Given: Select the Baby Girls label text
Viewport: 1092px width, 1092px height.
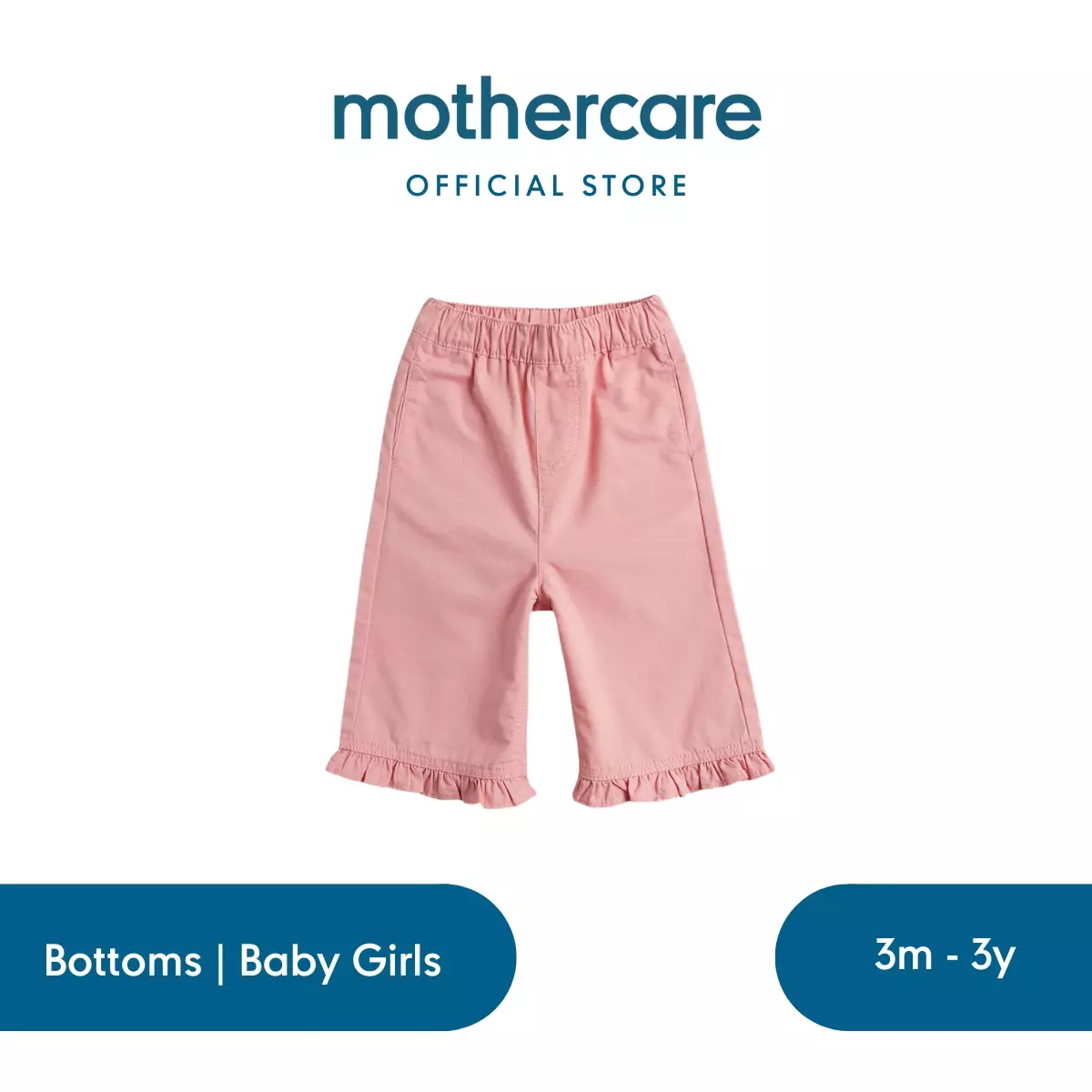Looking at the screenshot, I should pos(340,960).
